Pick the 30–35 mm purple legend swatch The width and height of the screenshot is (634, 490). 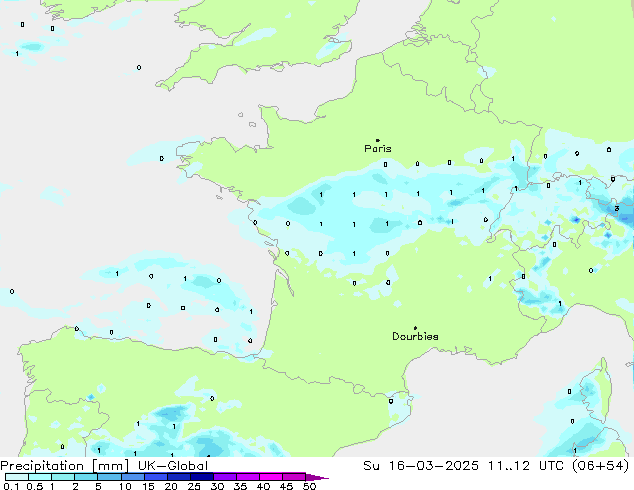(224, 477)
